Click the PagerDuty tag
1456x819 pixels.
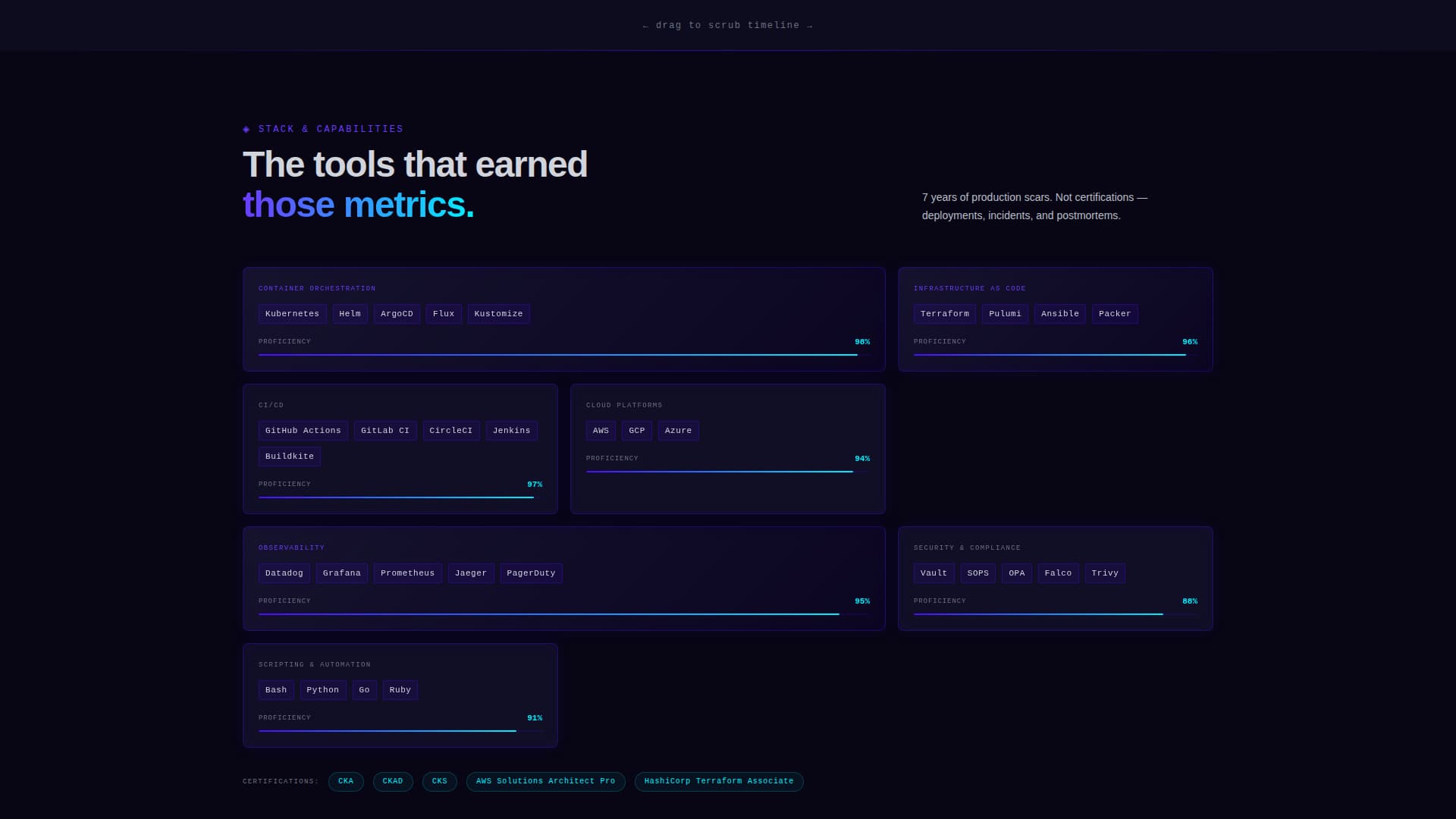point(531,573)
